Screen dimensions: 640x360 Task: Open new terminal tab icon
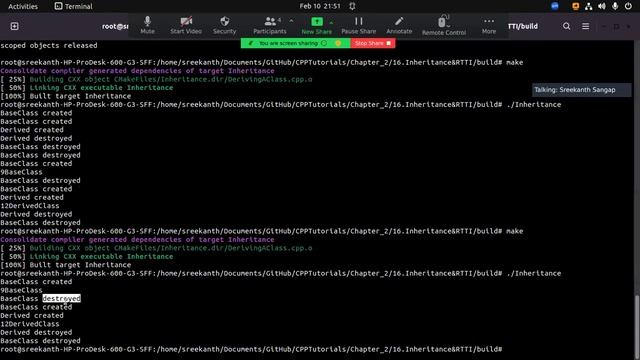[14, 26]
